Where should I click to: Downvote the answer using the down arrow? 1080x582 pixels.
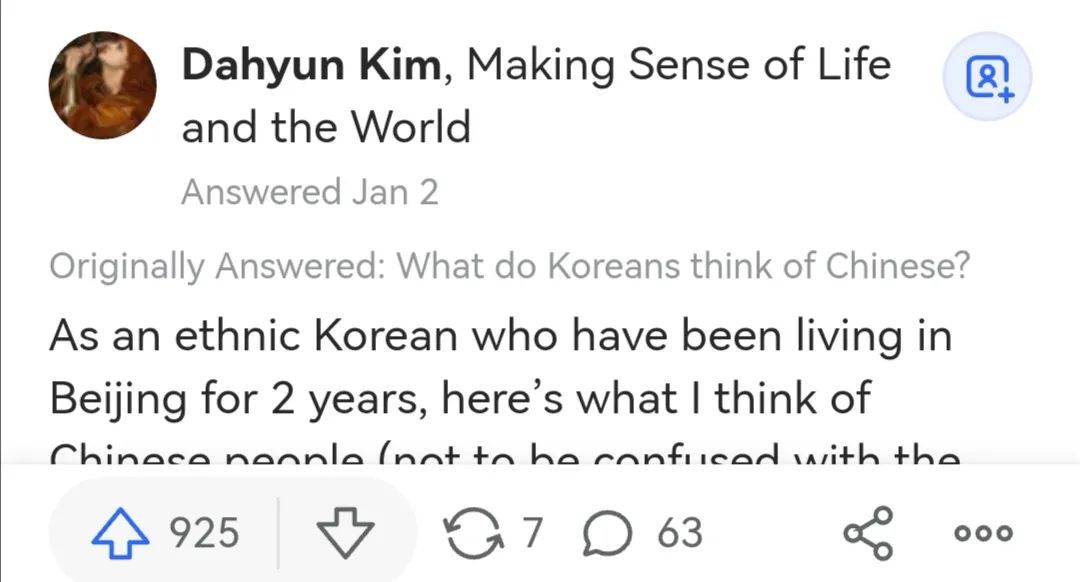click(345, 533)
